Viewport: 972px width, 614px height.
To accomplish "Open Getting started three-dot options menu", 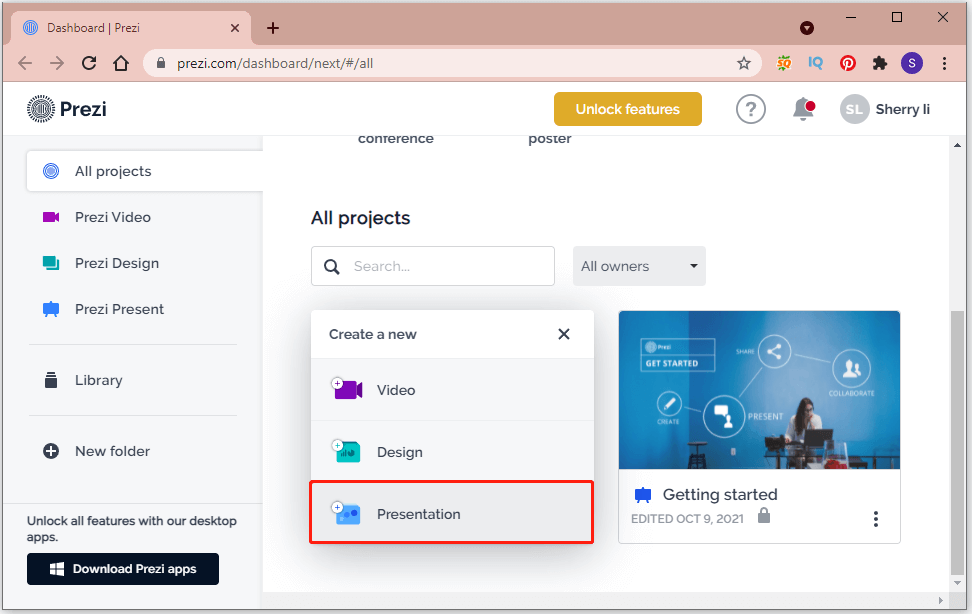I will pos(875,518).
